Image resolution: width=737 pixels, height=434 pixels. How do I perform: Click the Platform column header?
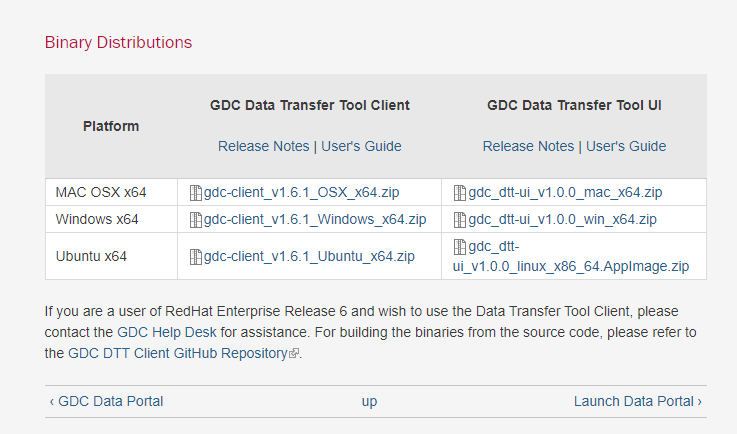(x=111, y=126)
